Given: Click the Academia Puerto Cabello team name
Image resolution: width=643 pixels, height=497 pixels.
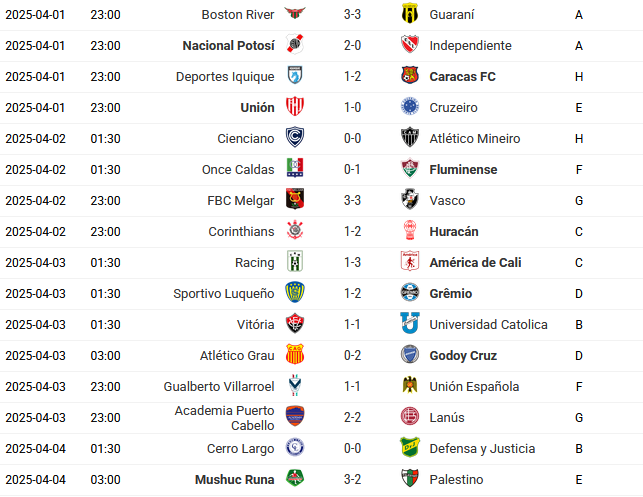Looking at the screenshot, I should [x=224, y=418].
